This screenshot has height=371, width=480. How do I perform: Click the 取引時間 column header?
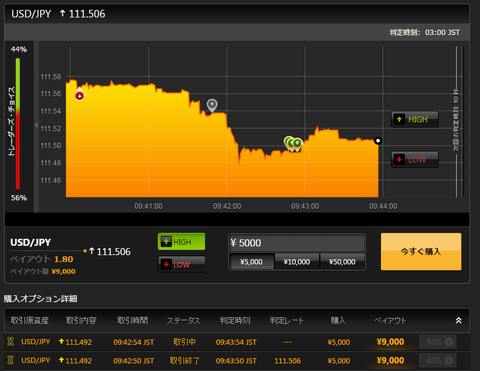pos(132,320)
